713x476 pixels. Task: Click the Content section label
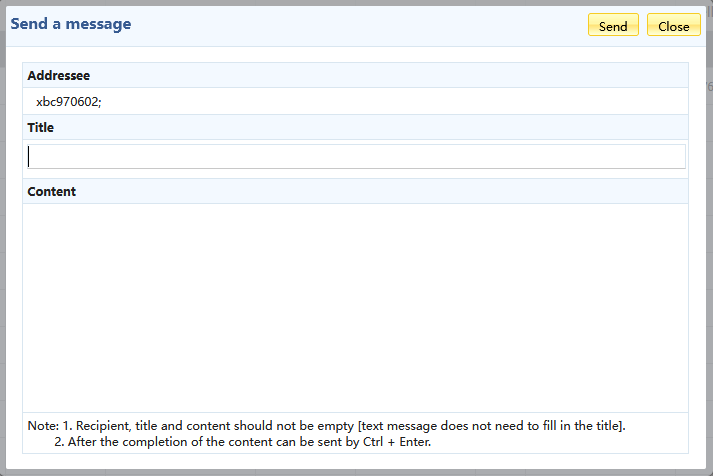point(52,191)
